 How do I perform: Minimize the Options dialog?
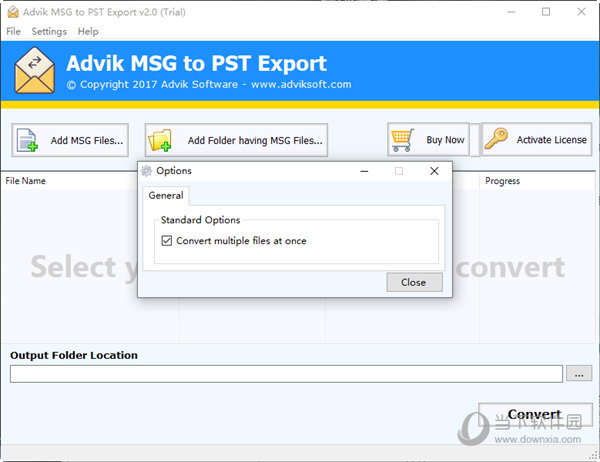pyautogui.click(x=364, y=171)
